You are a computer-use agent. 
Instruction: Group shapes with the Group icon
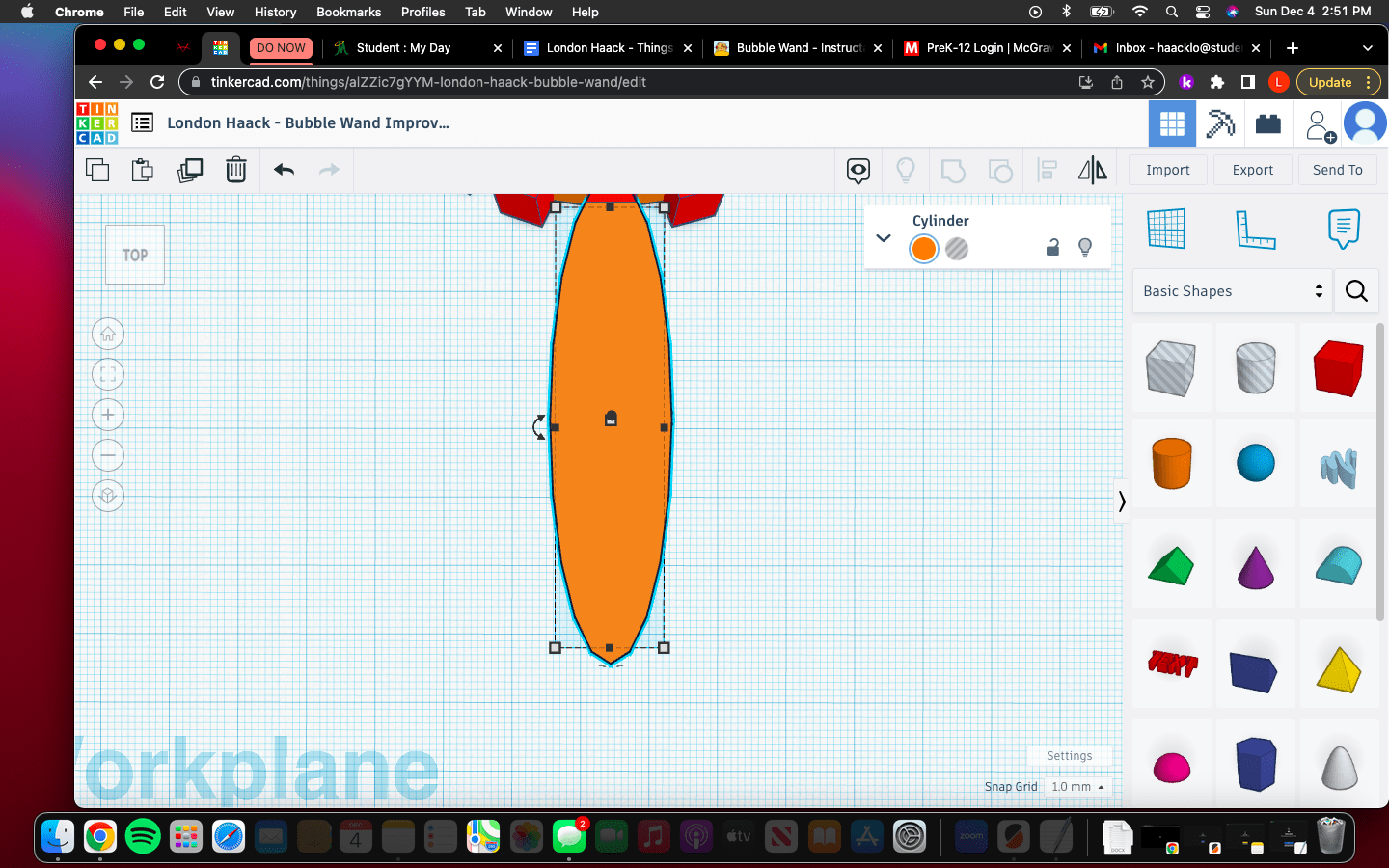click(953, 171)
